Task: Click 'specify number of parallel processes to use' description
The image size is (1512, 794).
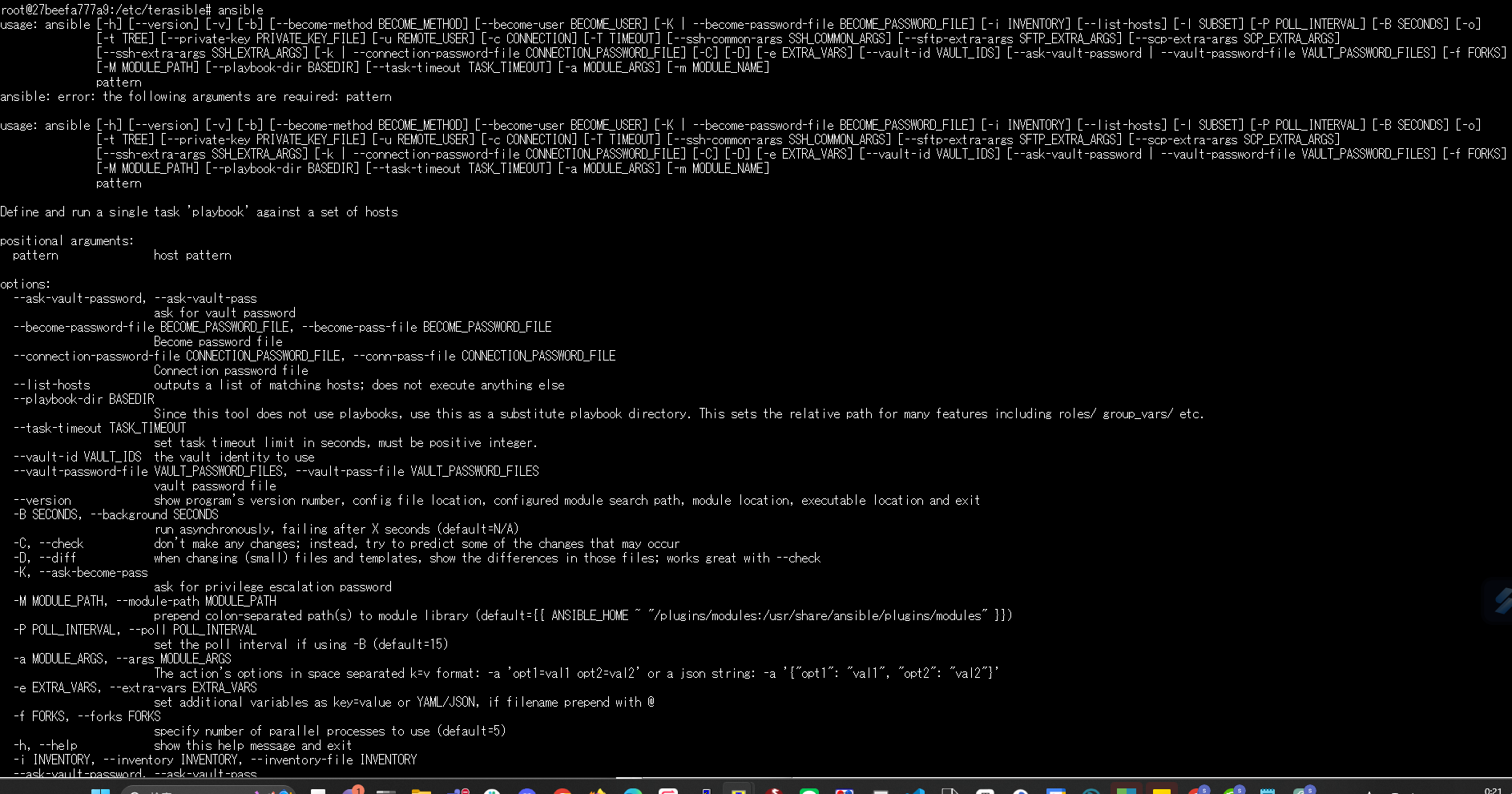Action: 330,731
